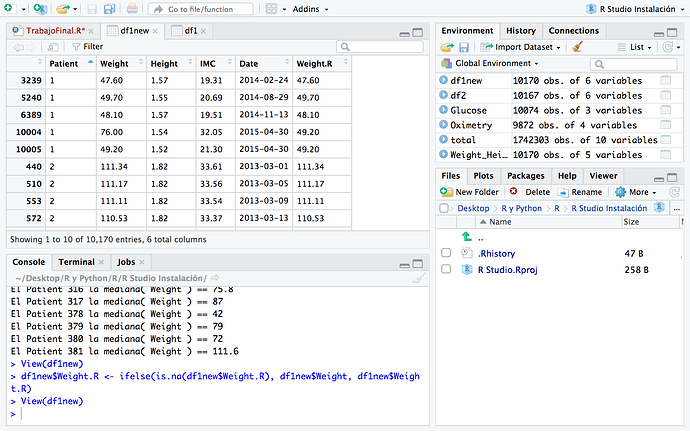This screenshot has height=431, width=690.
Task: Open Glucose table view icon
Action: click(666, 110)
